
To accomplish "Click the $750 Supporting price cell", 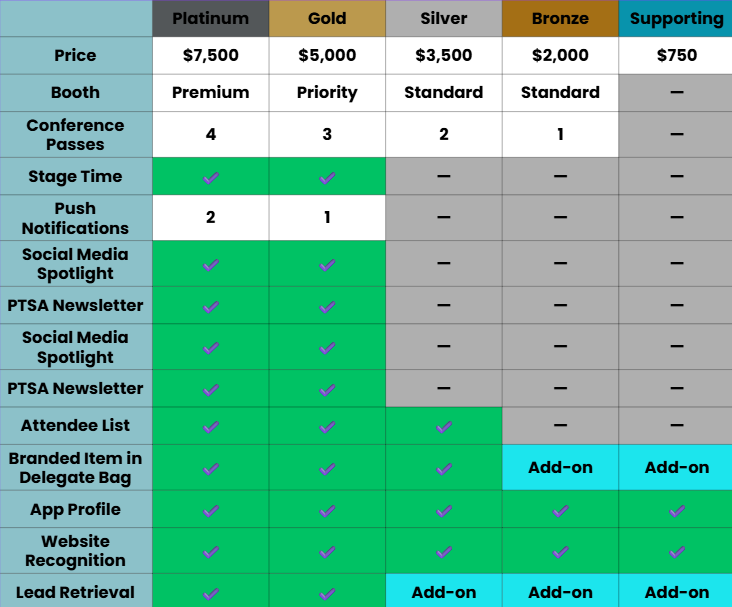I will (x=676, y=55).
